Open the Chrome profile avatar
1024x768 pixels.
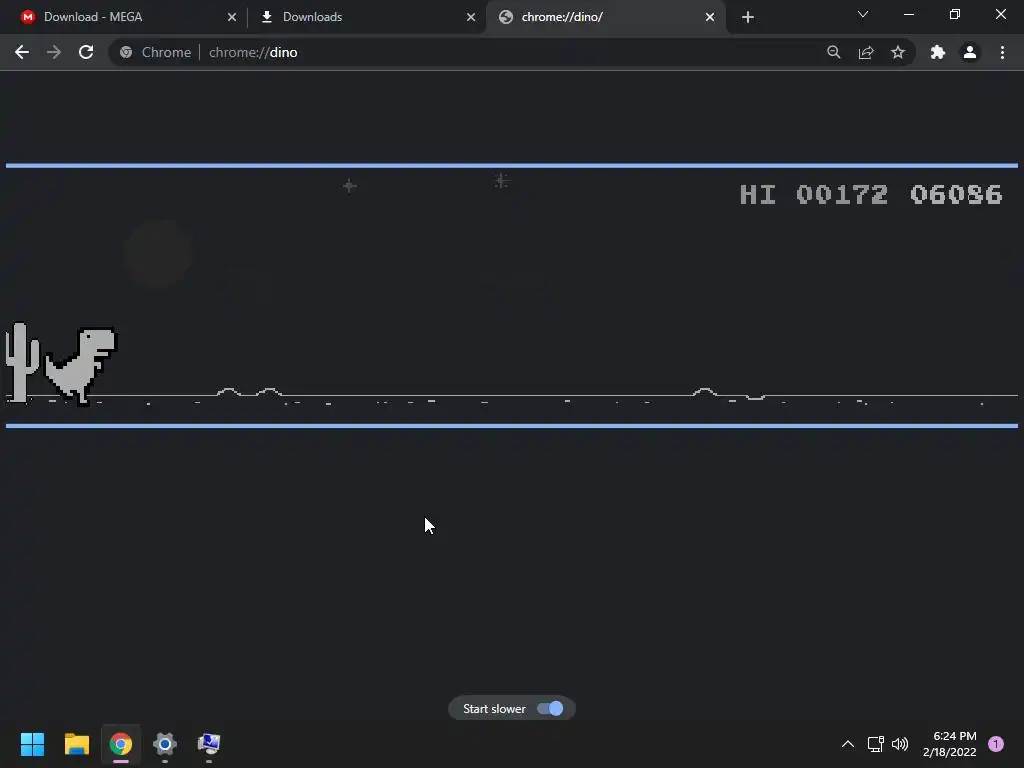click(970, 52)
